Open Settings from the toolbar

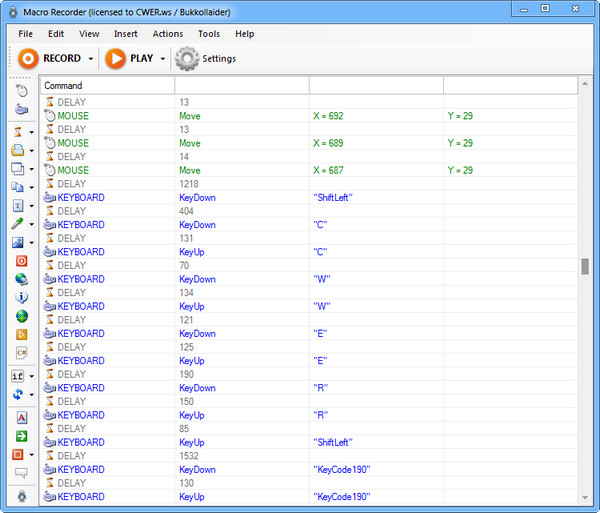pyautogui.click(x=206, y=59)
